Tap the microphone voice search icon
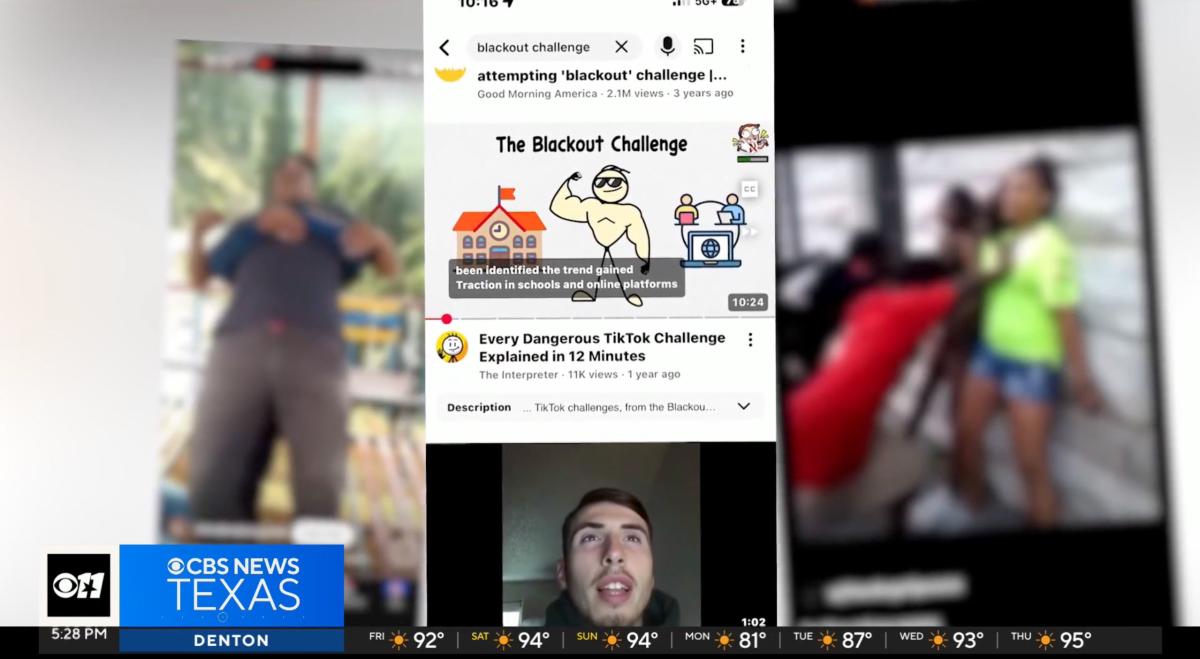The image size is (1200, 659). click(667, 46)
